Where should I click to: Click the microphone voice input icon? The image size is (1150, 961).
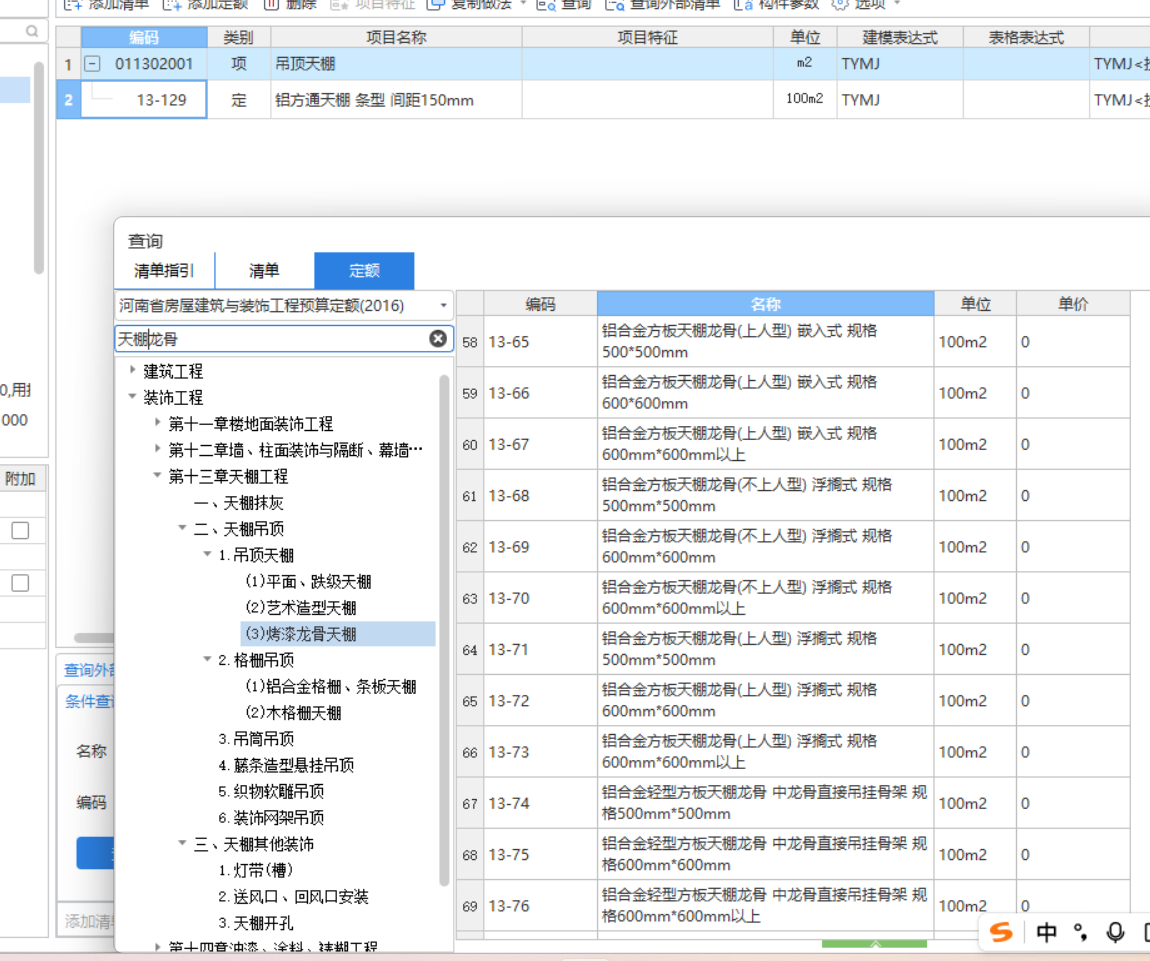[x=1115, y=932]
